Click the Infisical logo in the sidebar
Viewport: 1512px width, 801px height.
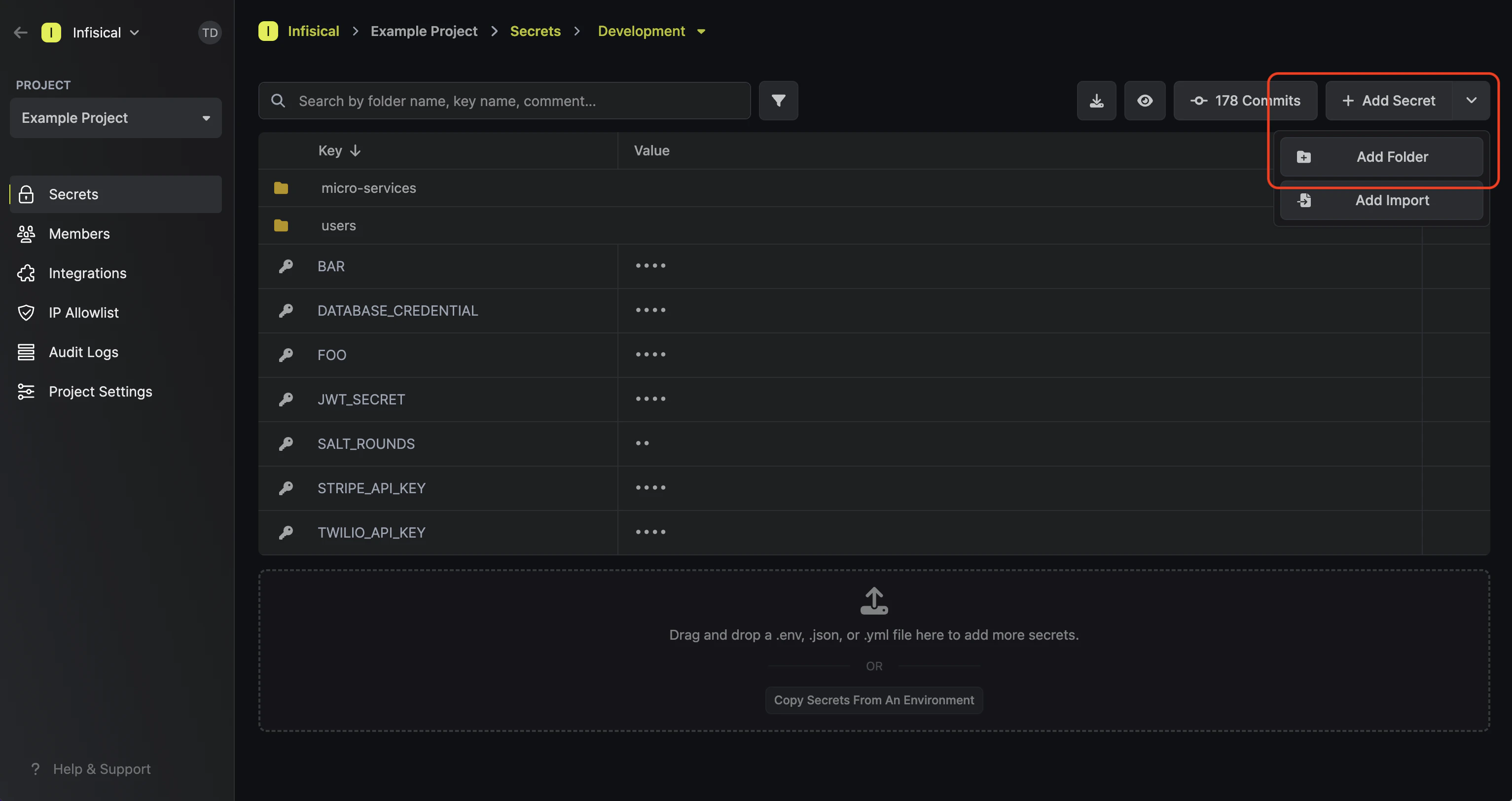coord(51,32)
